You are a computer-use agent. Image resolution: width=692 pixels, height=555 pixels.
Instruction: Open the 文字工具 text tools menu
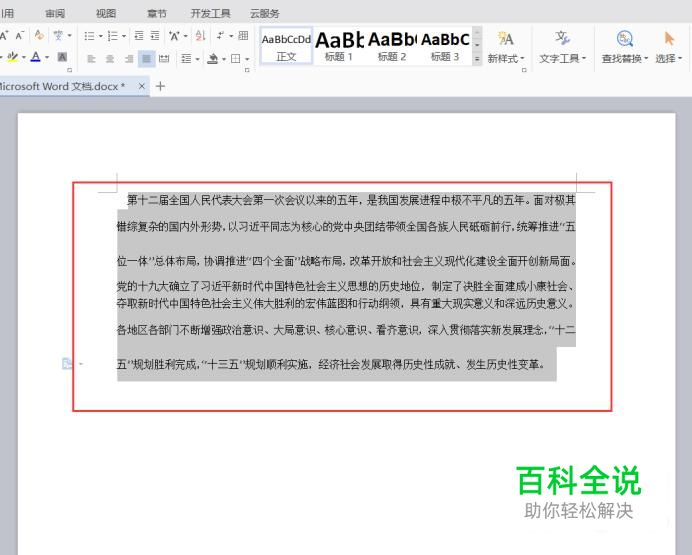pos(562,47)
